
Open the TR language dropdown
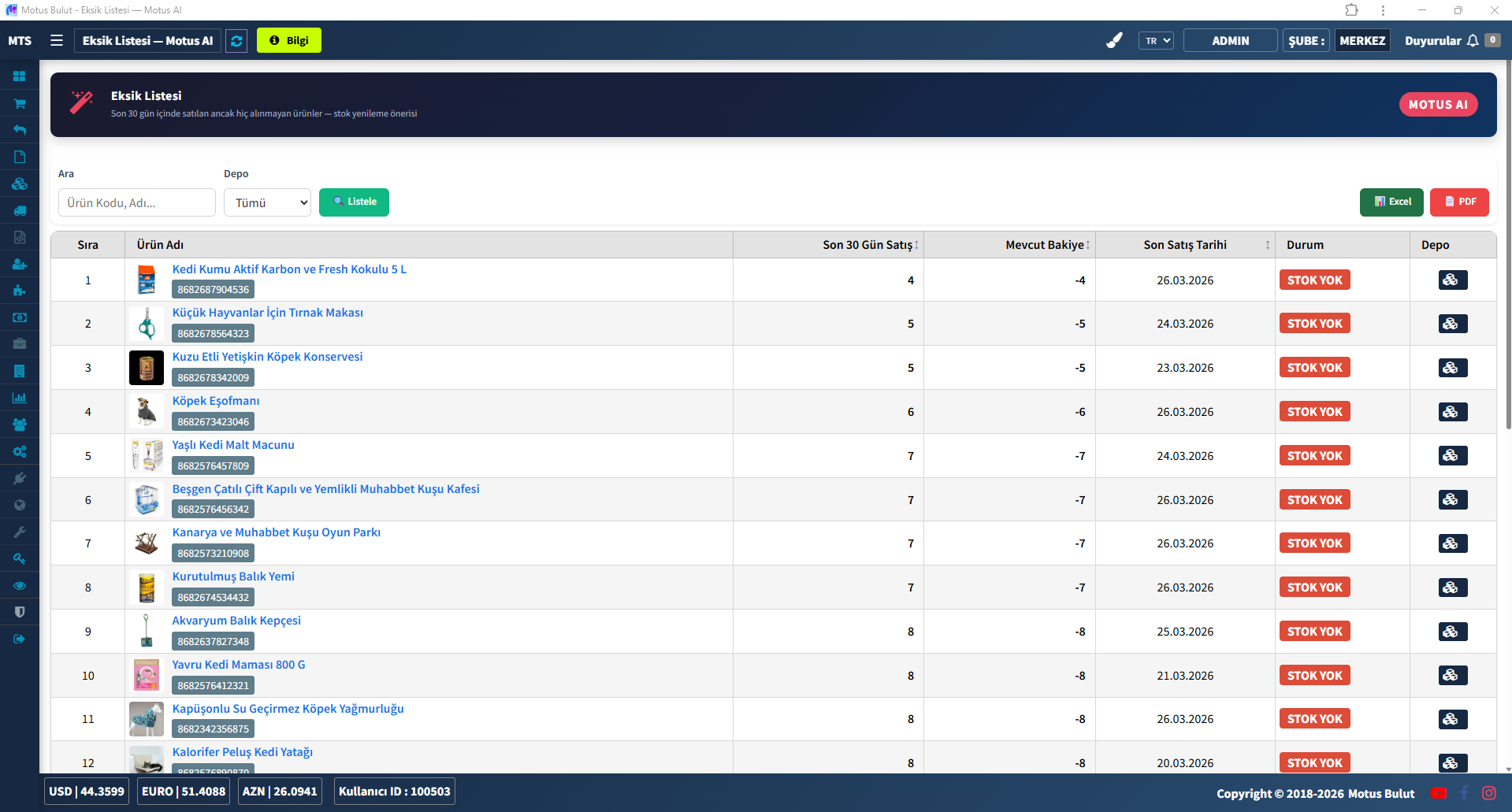(1156, 41)
